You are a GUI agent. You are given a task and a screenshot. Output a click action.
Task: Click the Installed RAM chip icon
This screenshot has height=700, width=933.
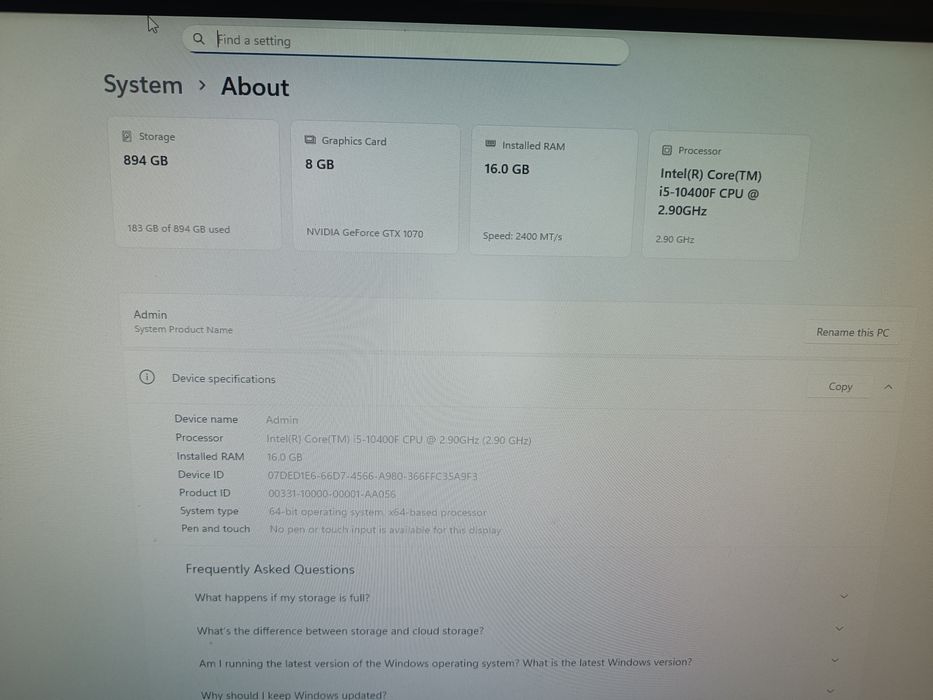tap(490, 143)
